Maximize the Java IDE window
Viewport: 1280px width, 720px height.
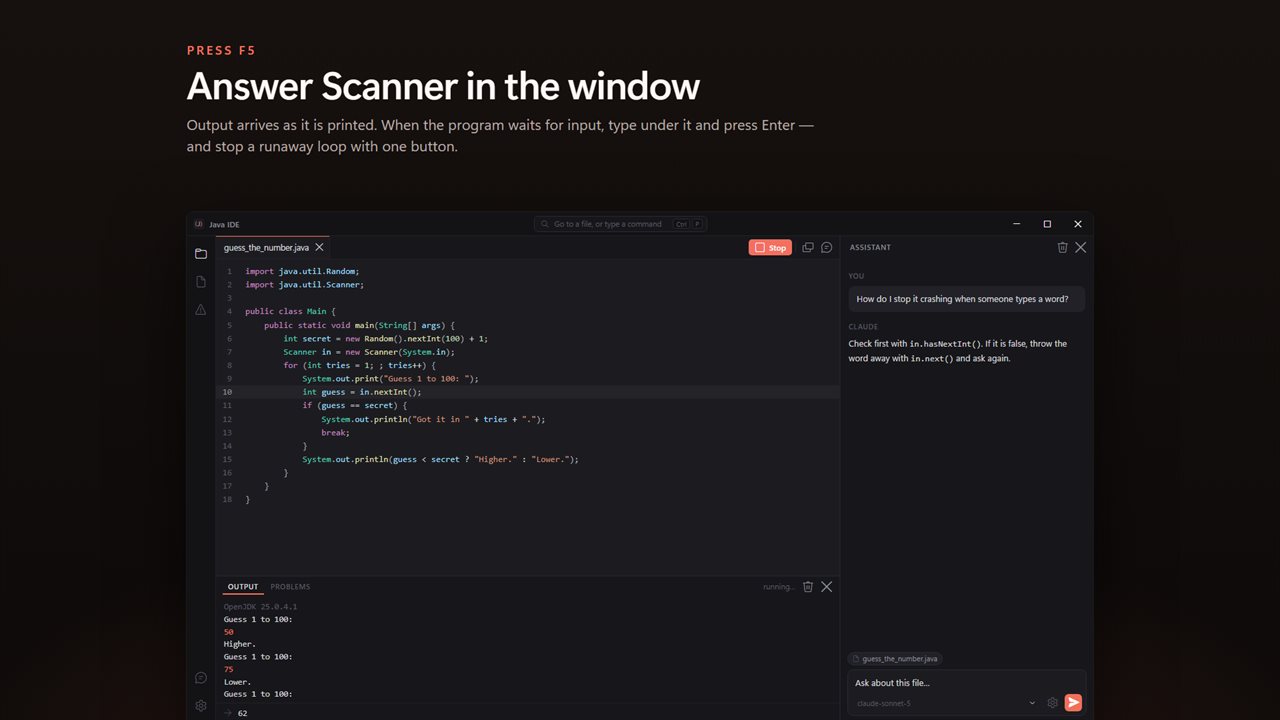(x=1047, y=224)
